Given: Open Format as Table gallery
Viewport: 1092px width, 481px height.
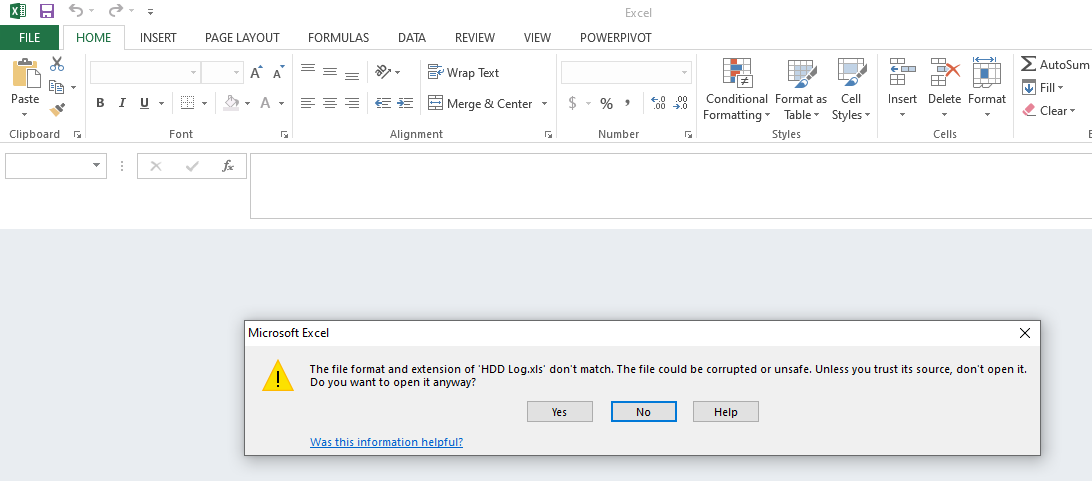Looking at the screenshot, I should (801, 89).
